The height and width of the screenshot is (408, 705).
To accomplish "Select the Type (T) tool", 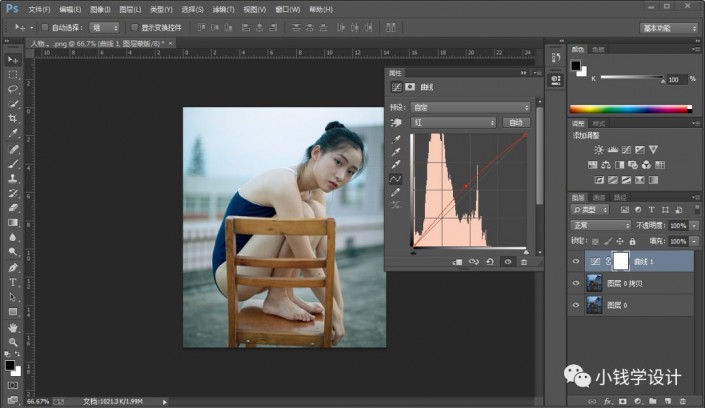I will point(13,283).
